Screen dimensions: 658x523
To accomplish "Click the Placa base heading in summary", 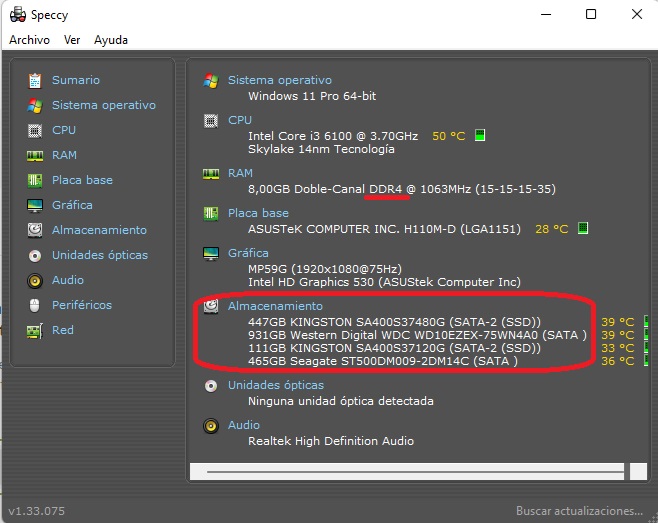I will (x=258, y=213).
